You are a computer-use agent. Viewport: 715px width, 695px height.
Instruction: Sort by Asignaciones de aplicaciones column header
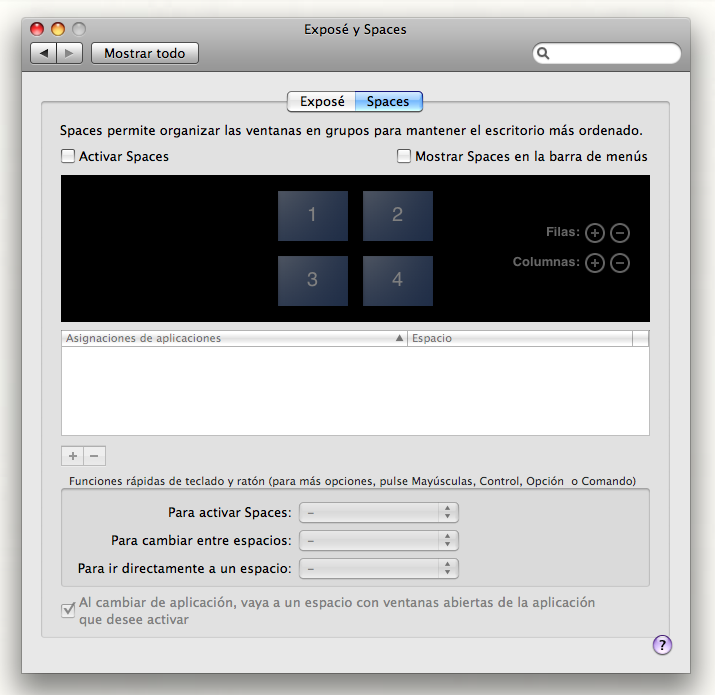pos(234,338)
